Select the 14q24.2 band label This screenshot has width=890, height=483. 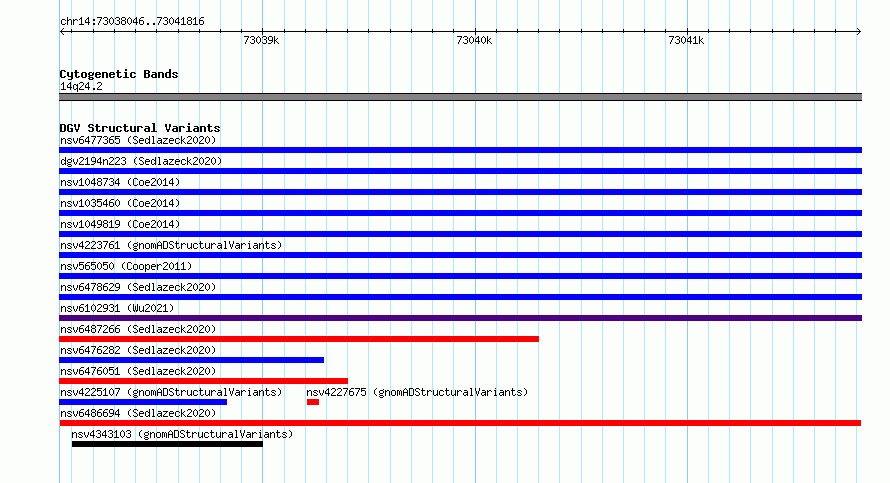pyautogui.click(x=81, y=86)
